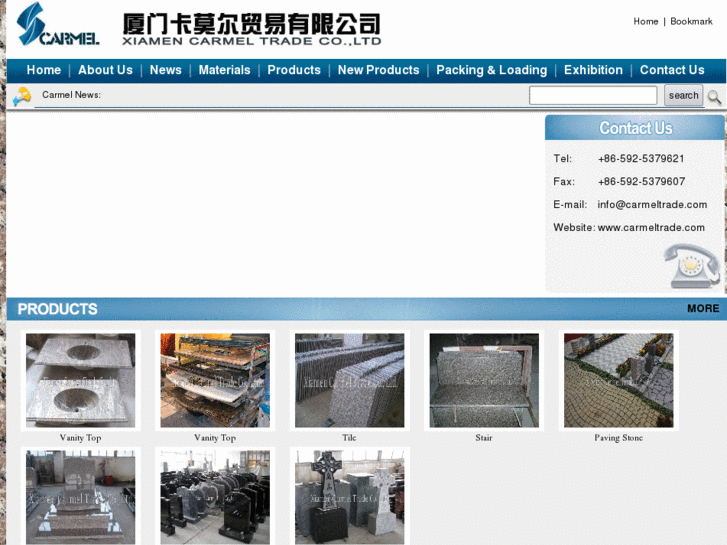Click the Carmel News label

coord(71,95)
